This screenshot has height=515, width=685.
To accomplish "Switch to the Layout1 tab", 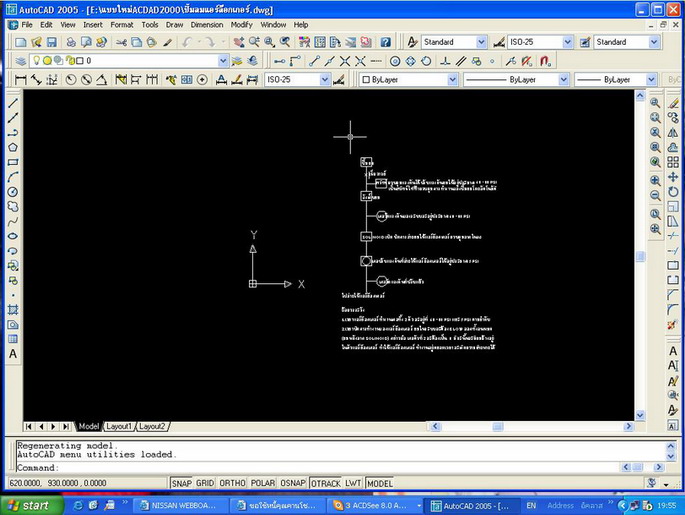I will pos(119,426).
